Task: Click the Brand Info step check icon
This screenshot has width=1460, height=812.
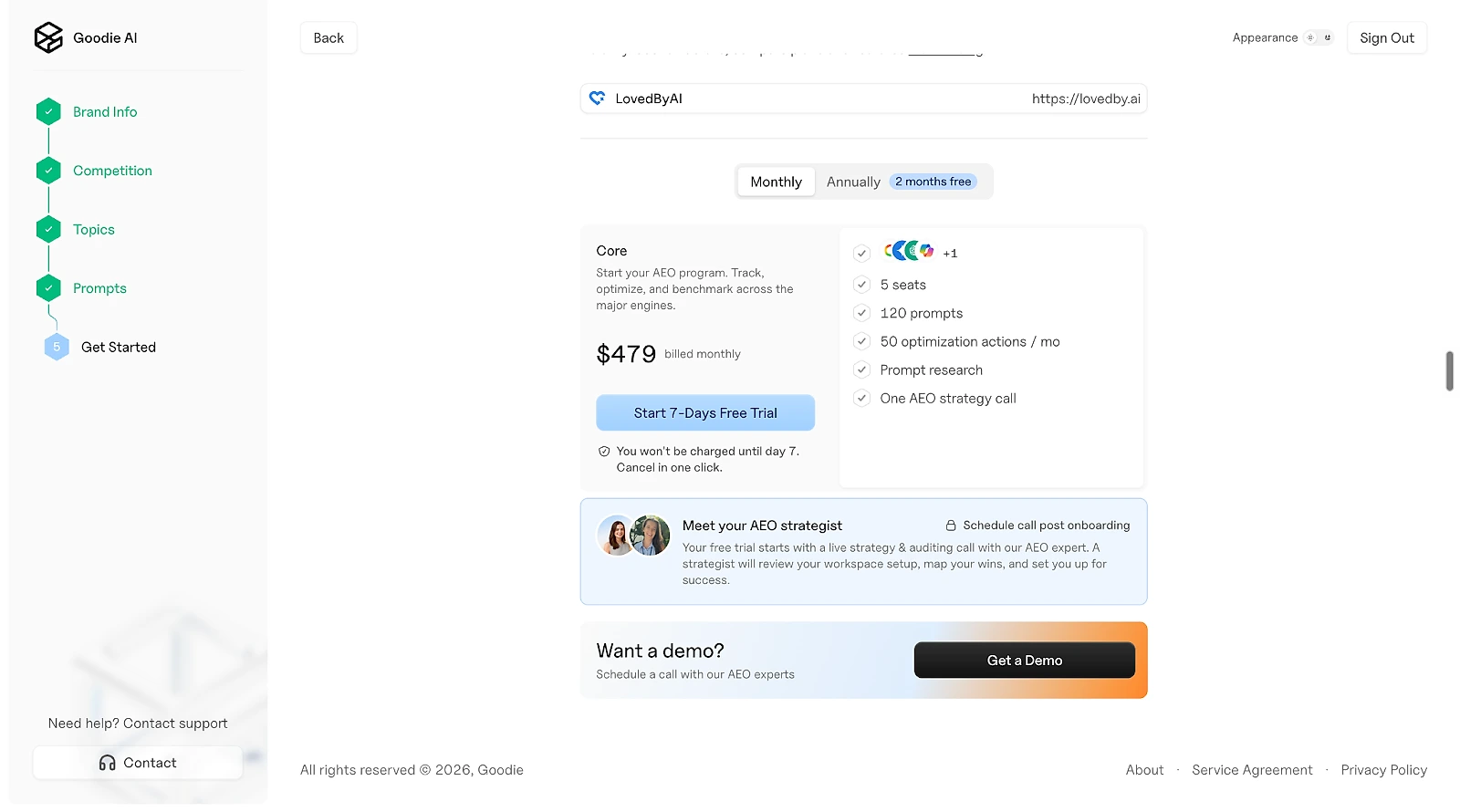Action: (x=48, y=111)
